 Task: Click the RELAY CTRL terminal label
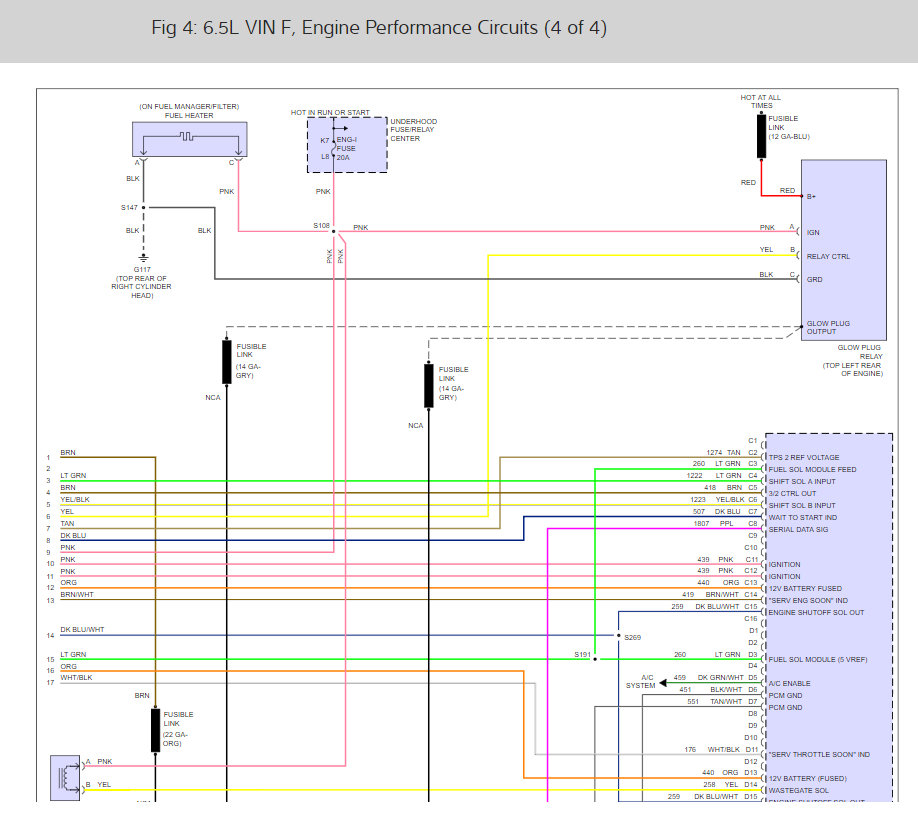click(828, 256)
